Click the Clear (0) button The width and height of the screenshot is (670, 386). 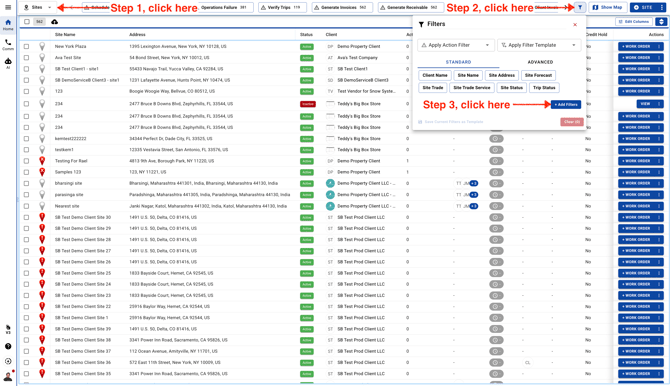[572, 122]
